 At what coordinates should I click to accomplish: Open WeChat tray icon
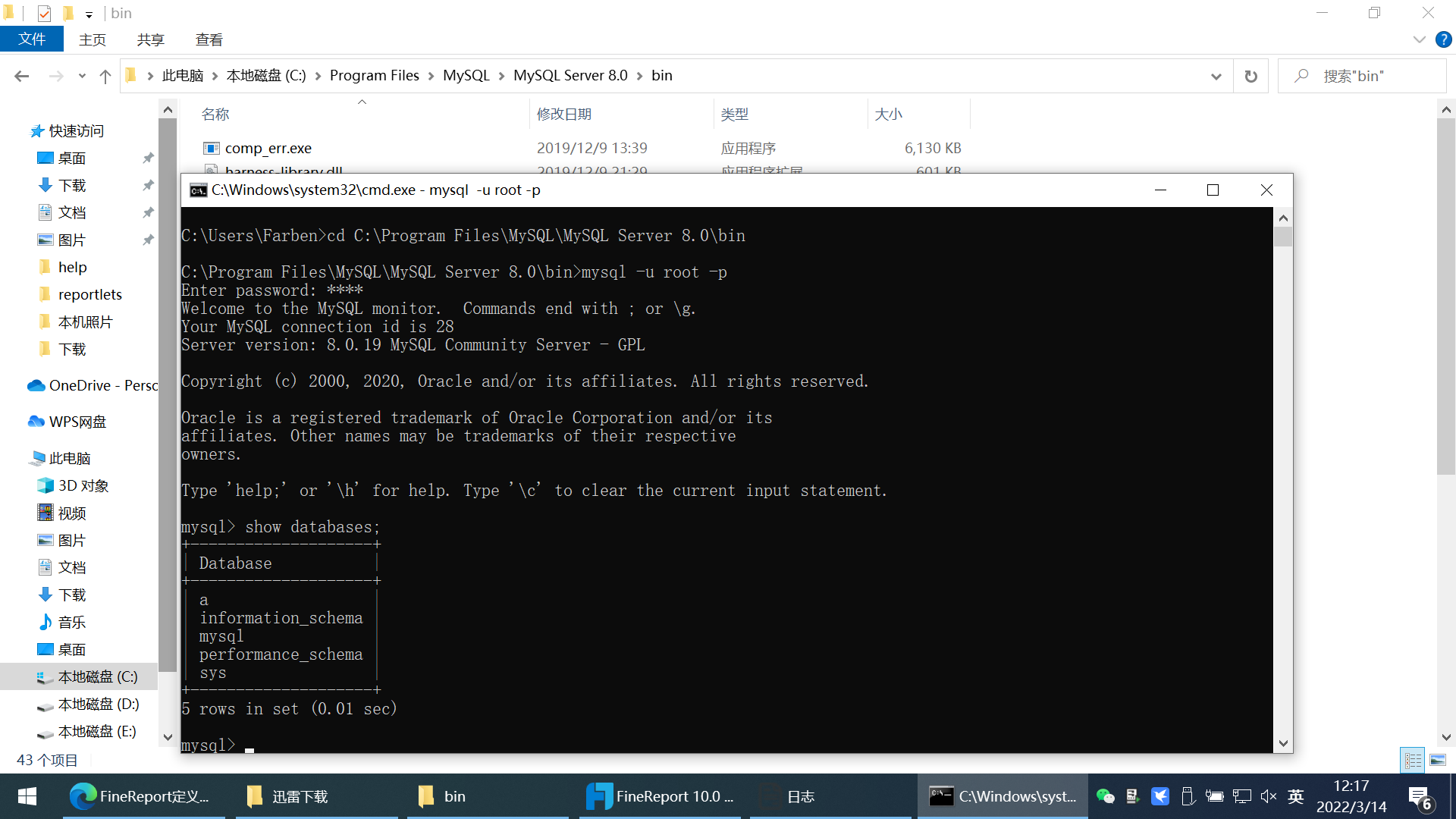[1106, 796]
